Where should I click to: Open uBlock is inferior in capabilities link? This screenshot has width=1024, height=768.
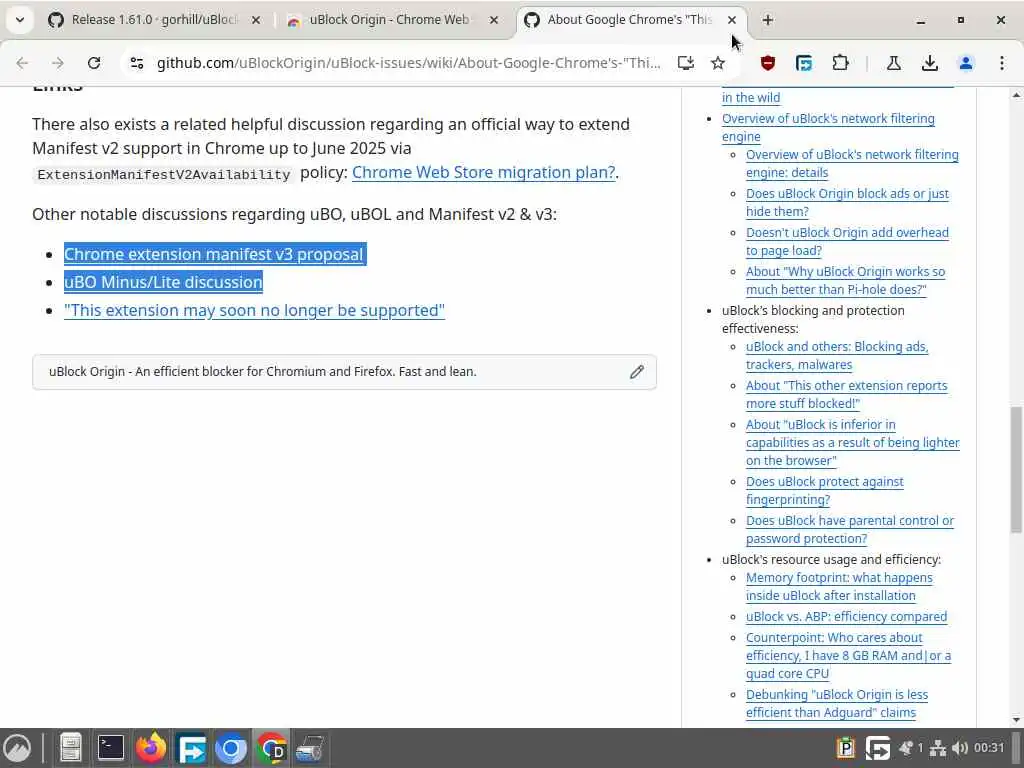(852, 442)
